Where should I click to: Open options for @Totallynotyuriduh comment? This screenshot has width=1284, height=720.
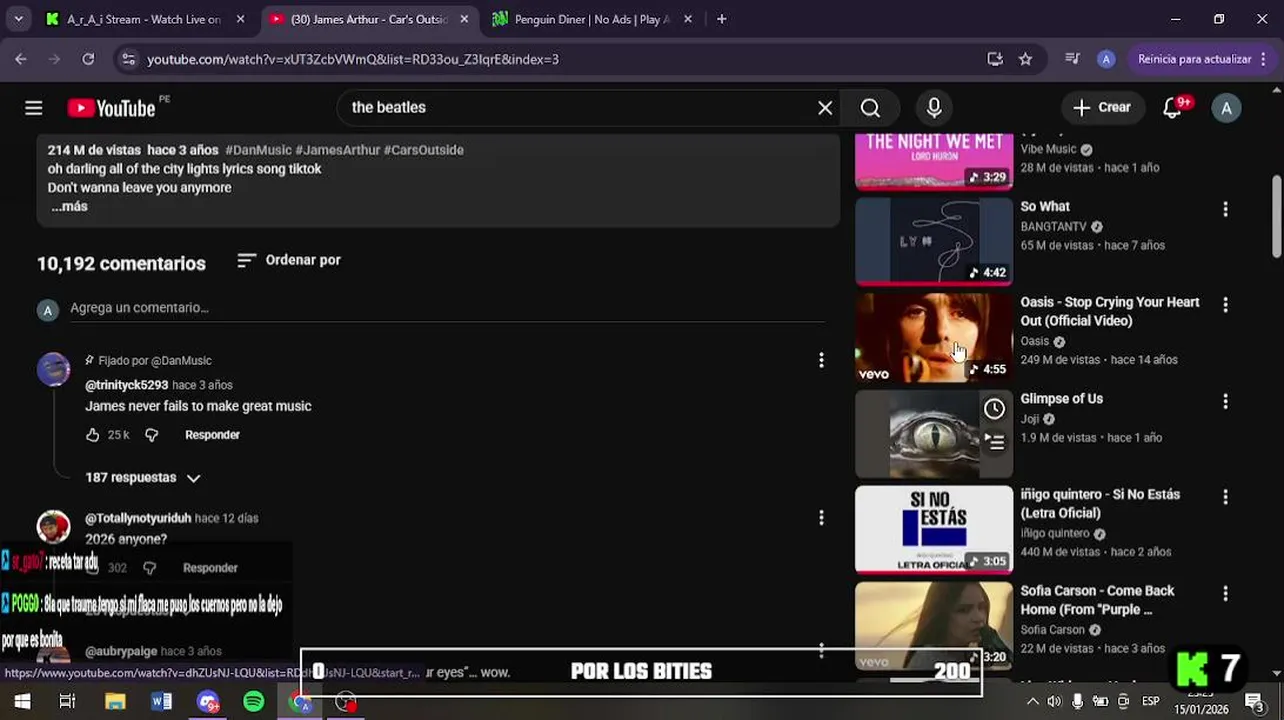pos(821,518)
